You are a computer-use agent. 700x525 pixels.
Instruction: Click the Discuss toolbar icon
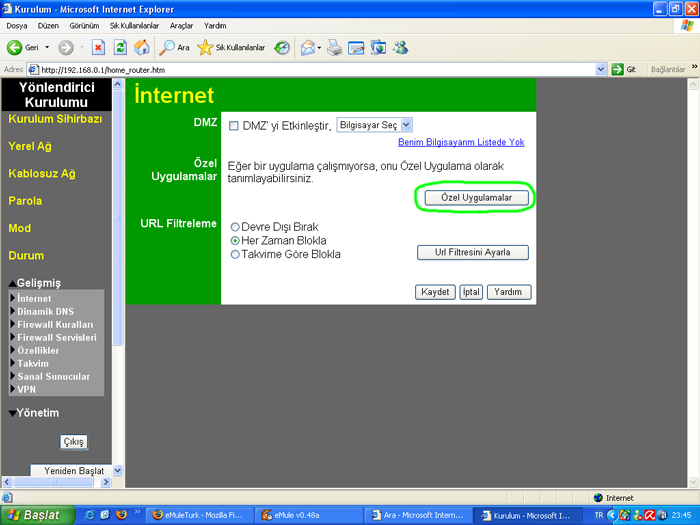click(378, 47)
